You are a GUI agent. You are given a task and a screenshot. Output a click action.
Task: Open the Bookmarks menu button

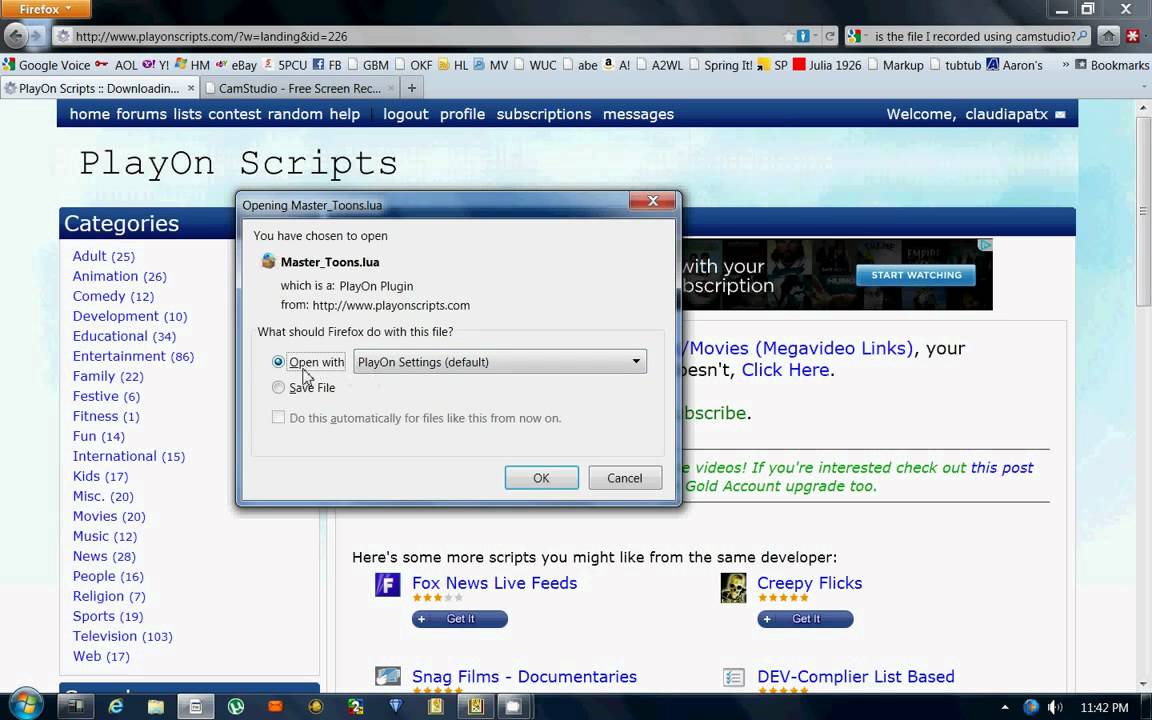(x=1112, y=65)
